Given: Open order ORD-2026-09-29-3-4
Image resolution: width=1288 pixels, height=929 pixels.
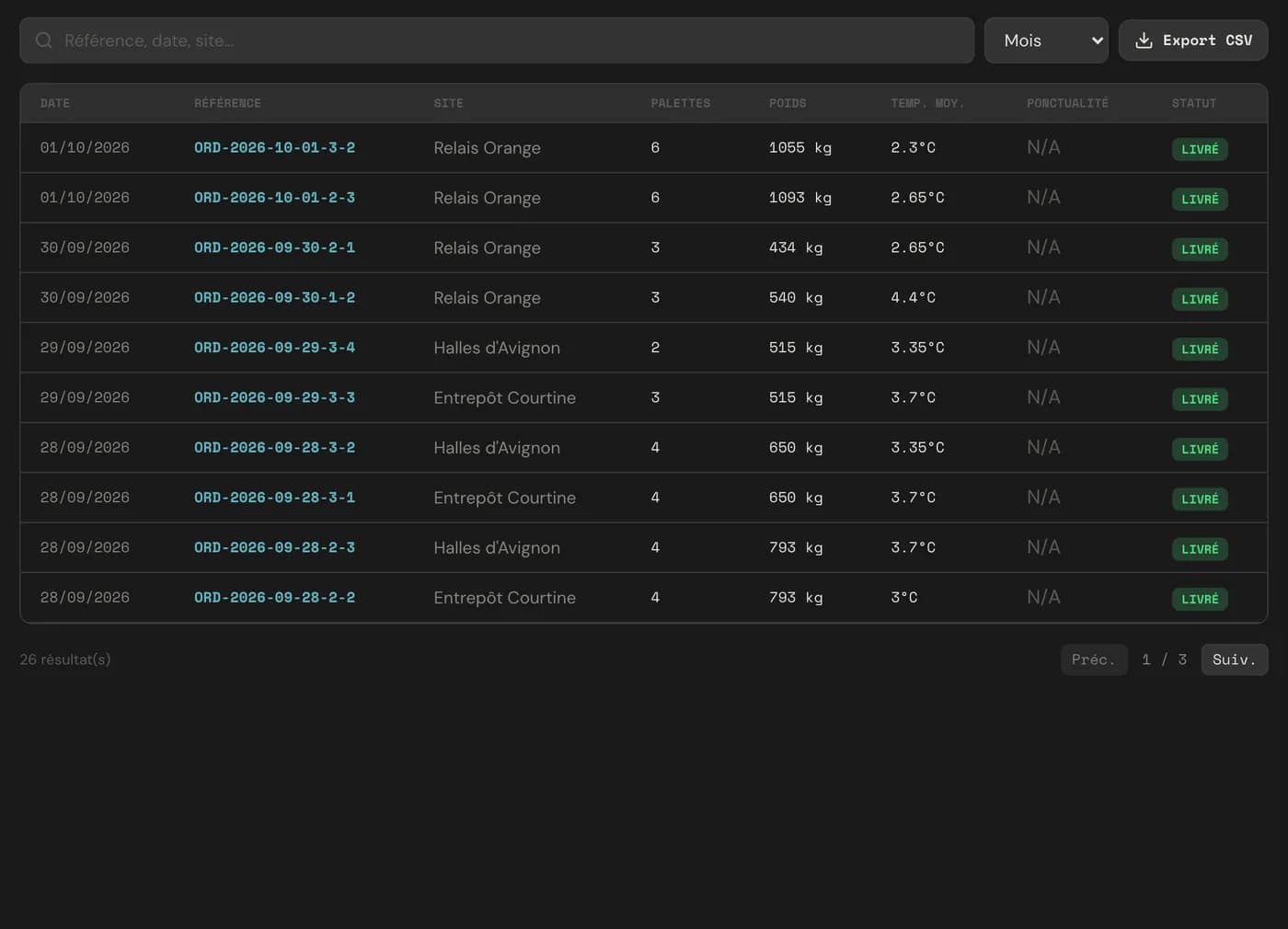Looking at the screenshot, I should click(x=274, y=348).
